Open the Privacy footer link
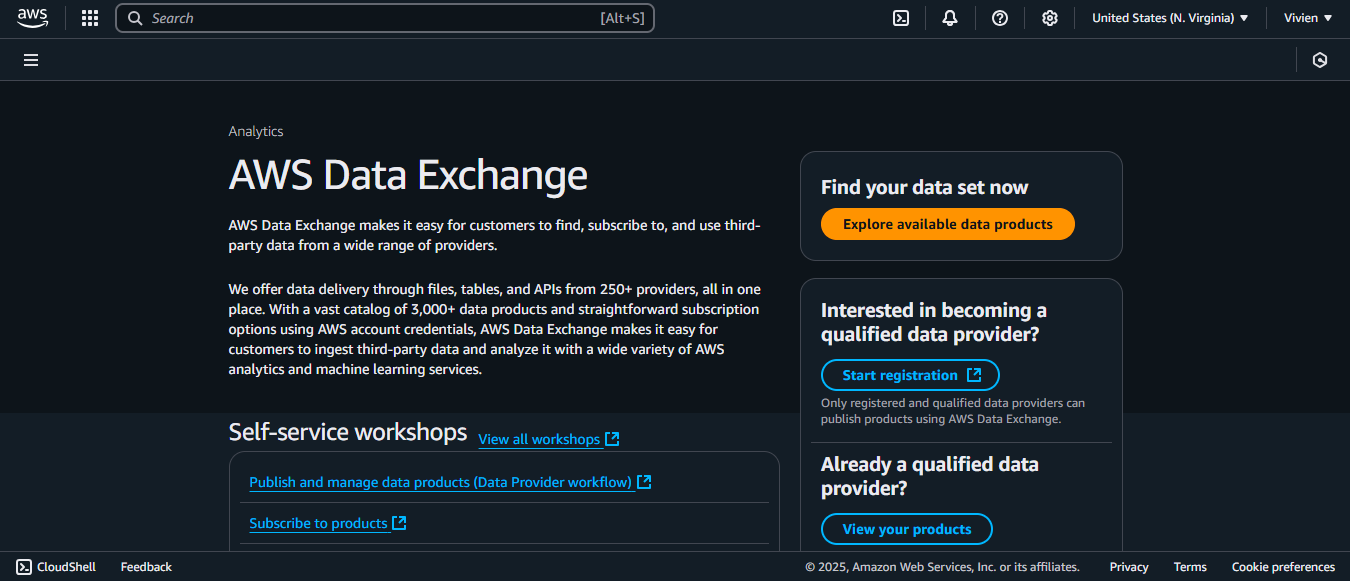The image size is (1350, 581). click(x=1129, y=567)
